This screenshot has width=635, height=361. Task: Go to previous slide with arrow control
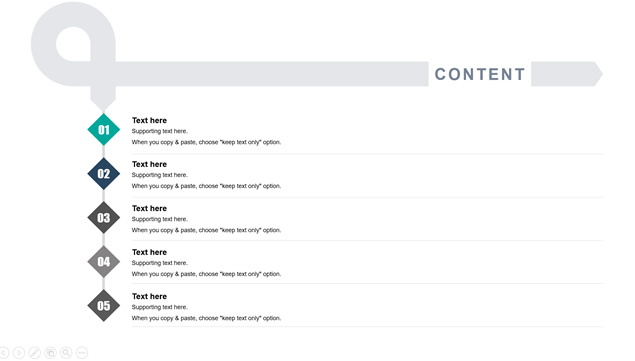point(3,353)
